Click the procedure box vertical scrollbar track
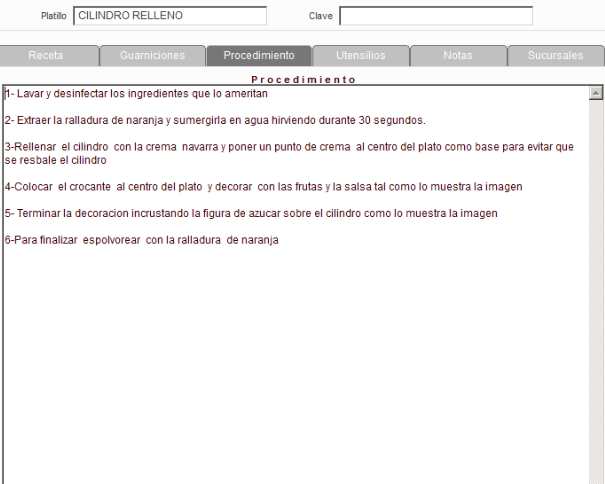 [x=597, y=300]
